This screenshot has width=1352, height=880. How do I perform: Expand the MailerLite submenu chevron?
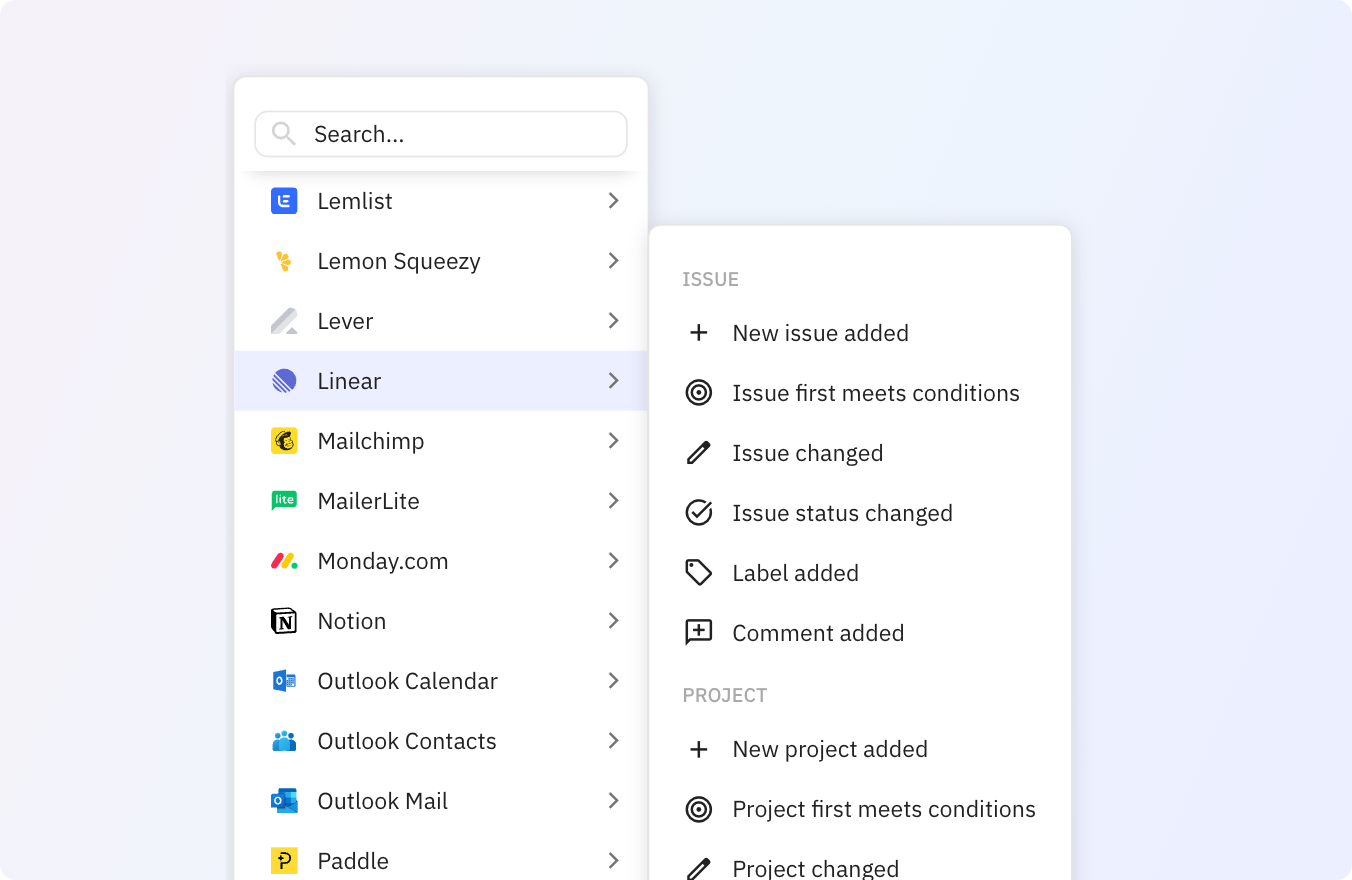pyautogui.click(x=613, y=501)
